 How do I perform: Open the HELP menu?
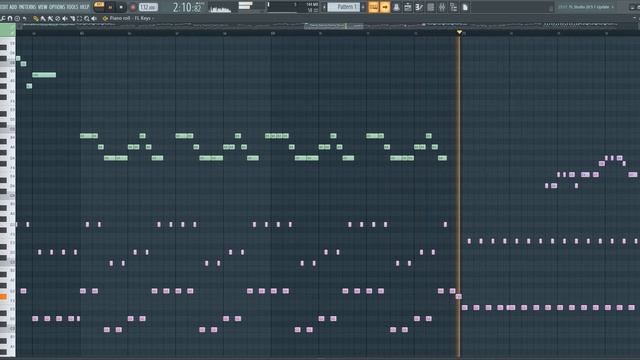[84, 7]
